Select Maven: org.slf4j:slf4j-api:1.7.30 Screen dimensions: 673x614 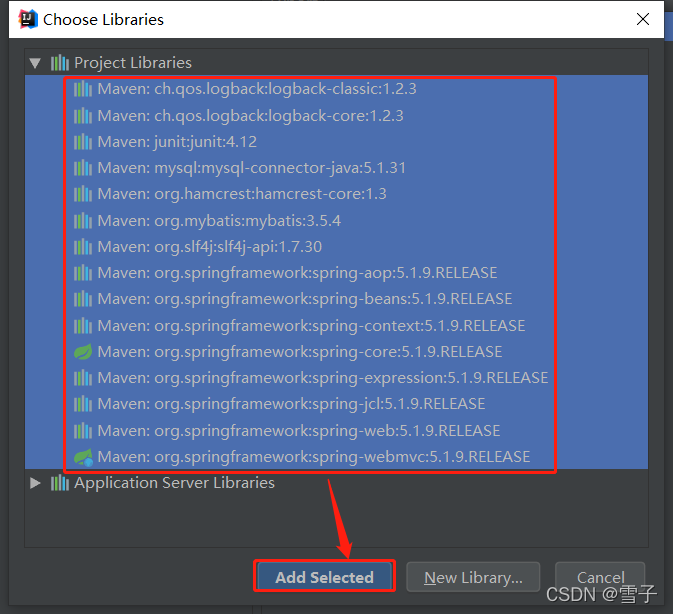tap(336, 247)
